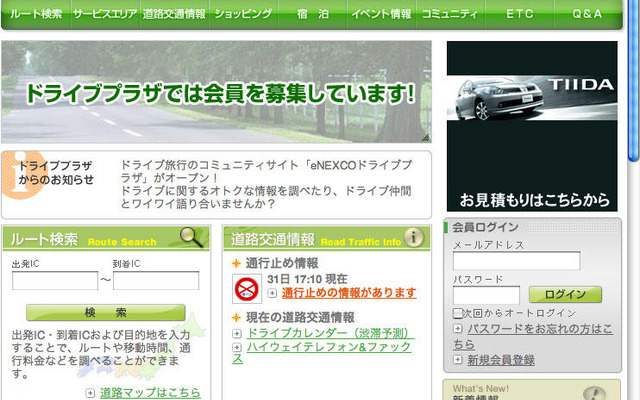The width and height of the screenshot is (640, 400).
Task: Click the exclamation icon in What's New box
Action: click(x=594, y=393)
